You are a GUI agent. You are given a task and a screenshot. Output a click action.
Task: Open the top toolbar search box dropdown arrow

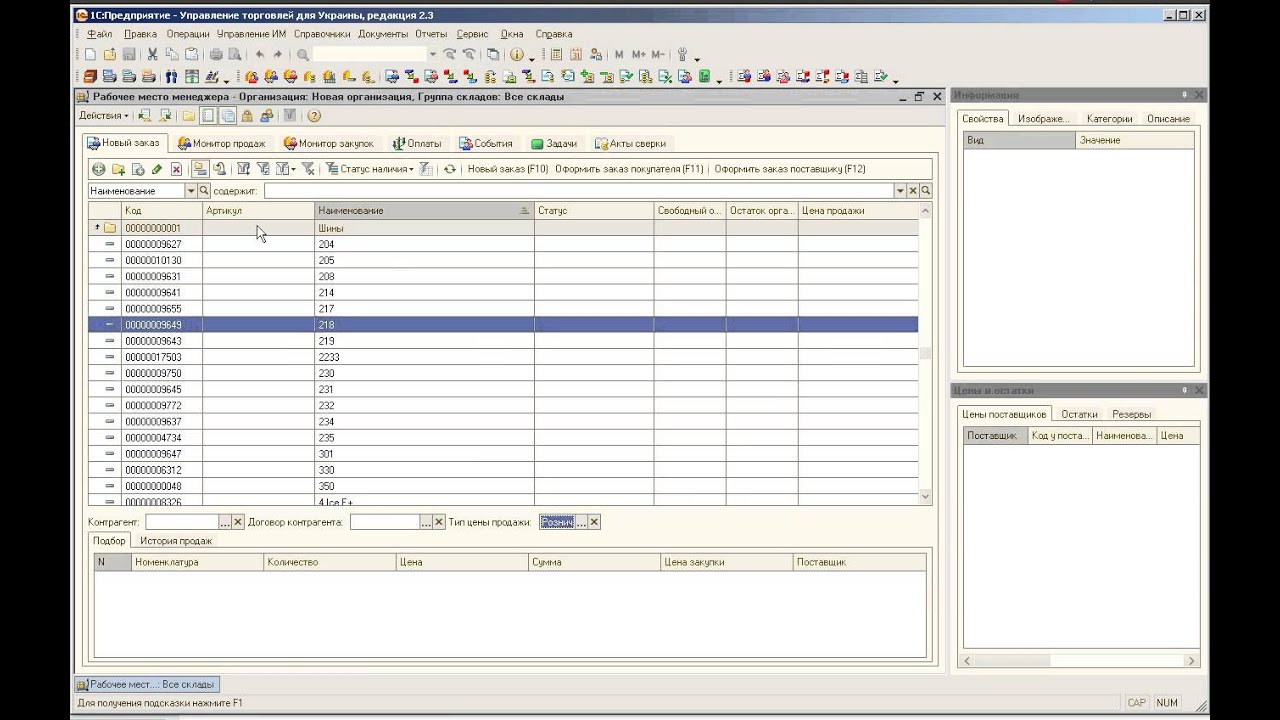click(433, 54)
